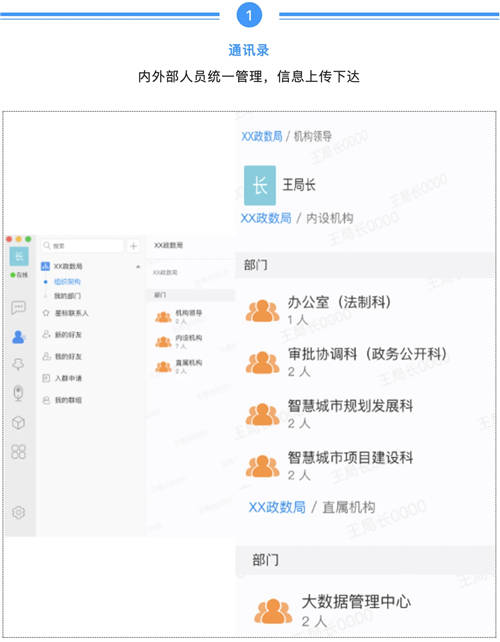Collapse the XX政数局 organization arrow
The image size is (500, 642).
pyautogui.click(x=138, y=267)
